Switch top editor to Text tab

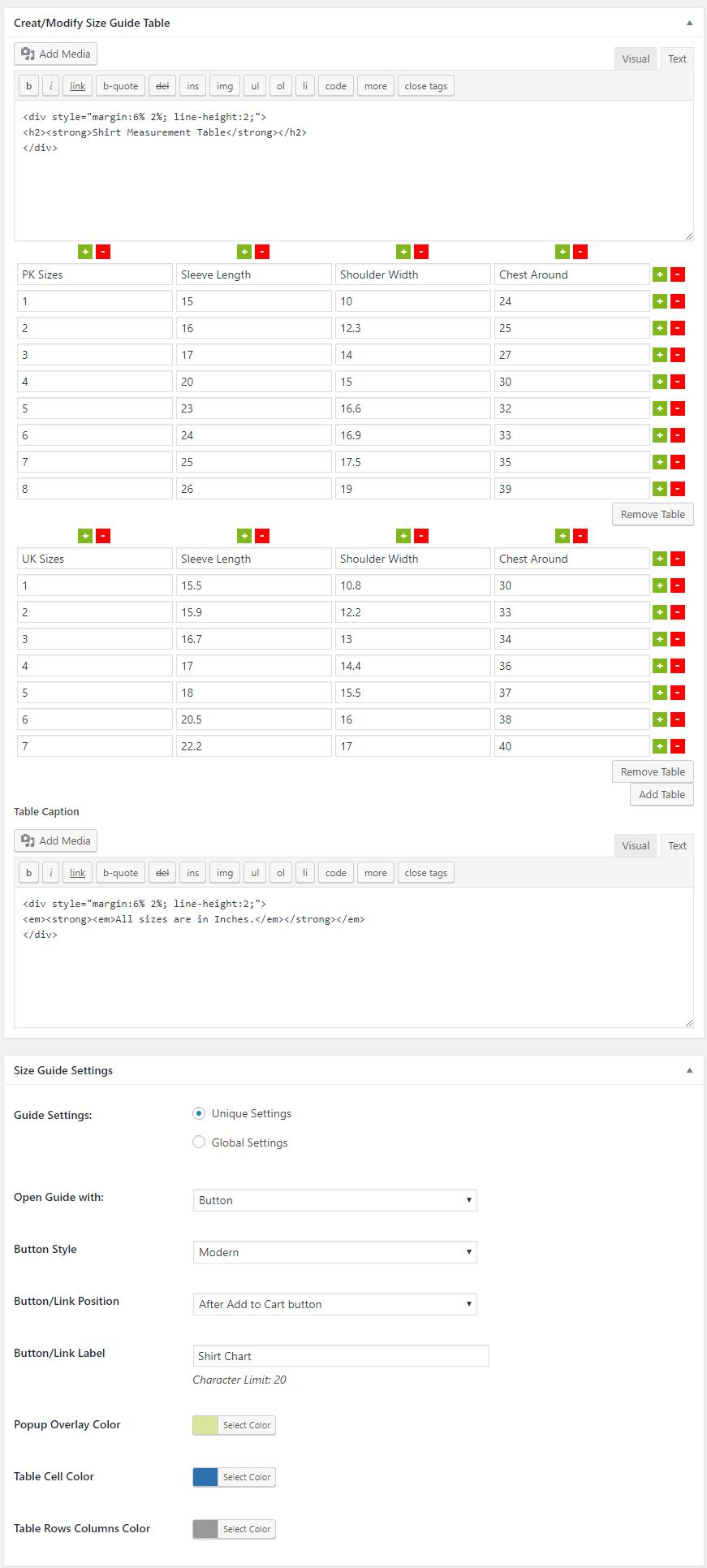(x=677, y=58)
